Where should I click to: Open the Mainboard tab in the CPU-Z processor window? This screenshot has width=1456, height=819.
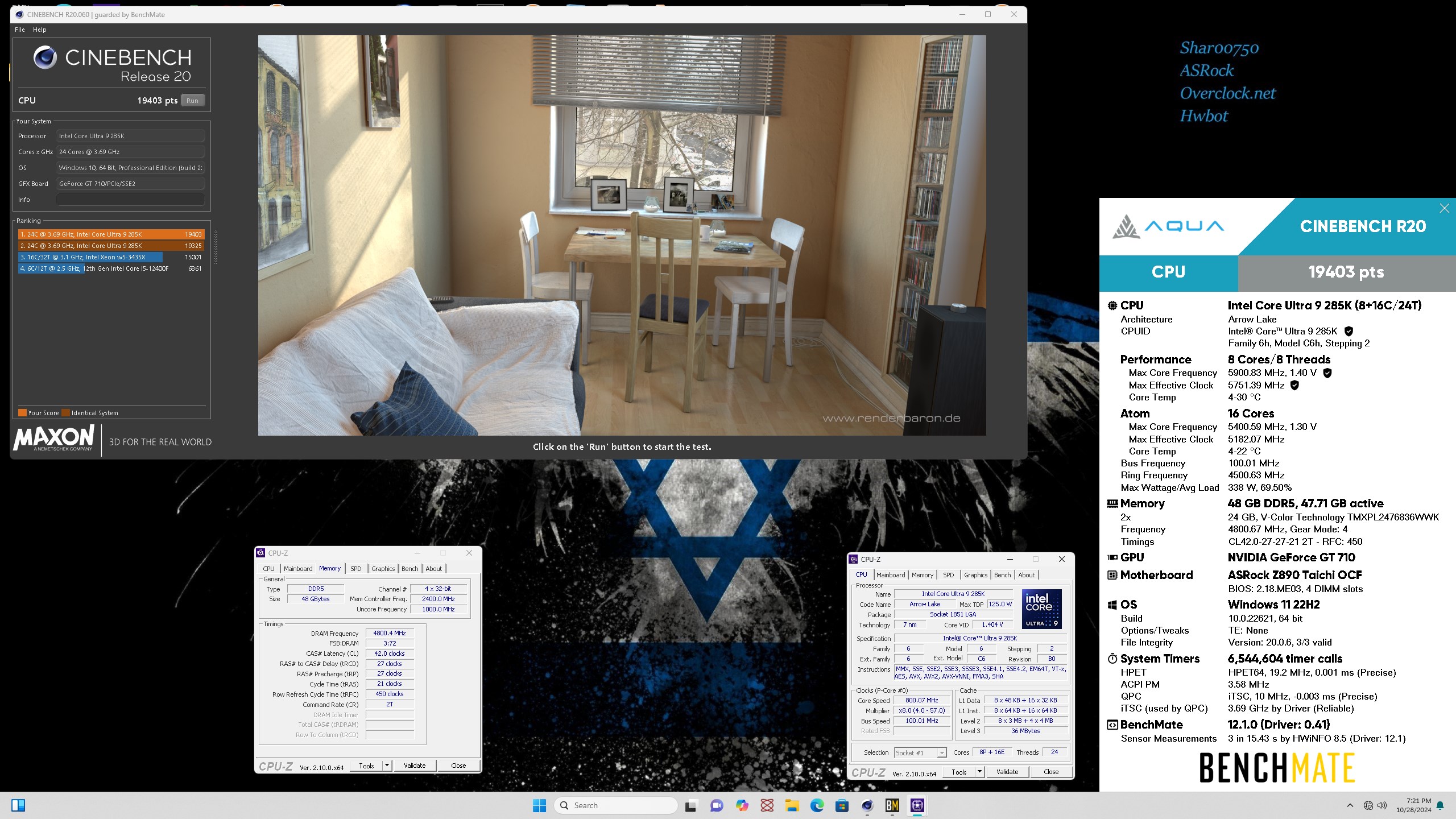click(891, 575)
